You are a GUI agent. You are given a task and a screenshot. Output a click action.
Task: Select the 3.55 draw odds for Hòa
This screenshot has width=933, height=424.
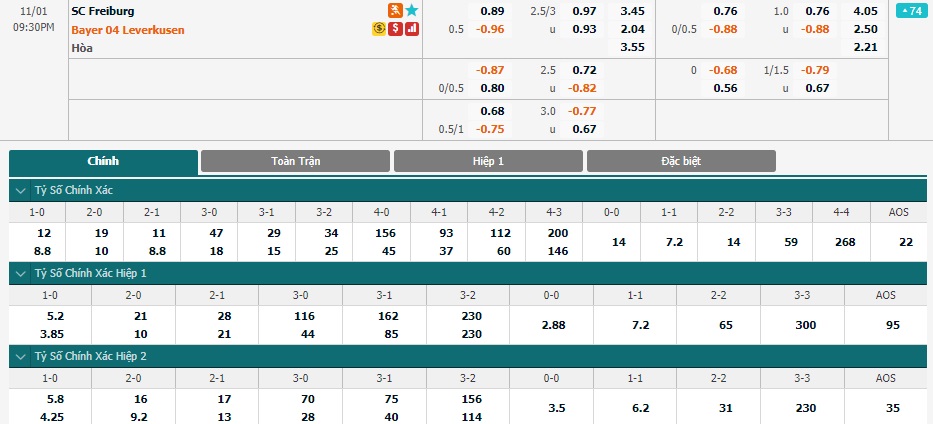[x=633, y=48]
